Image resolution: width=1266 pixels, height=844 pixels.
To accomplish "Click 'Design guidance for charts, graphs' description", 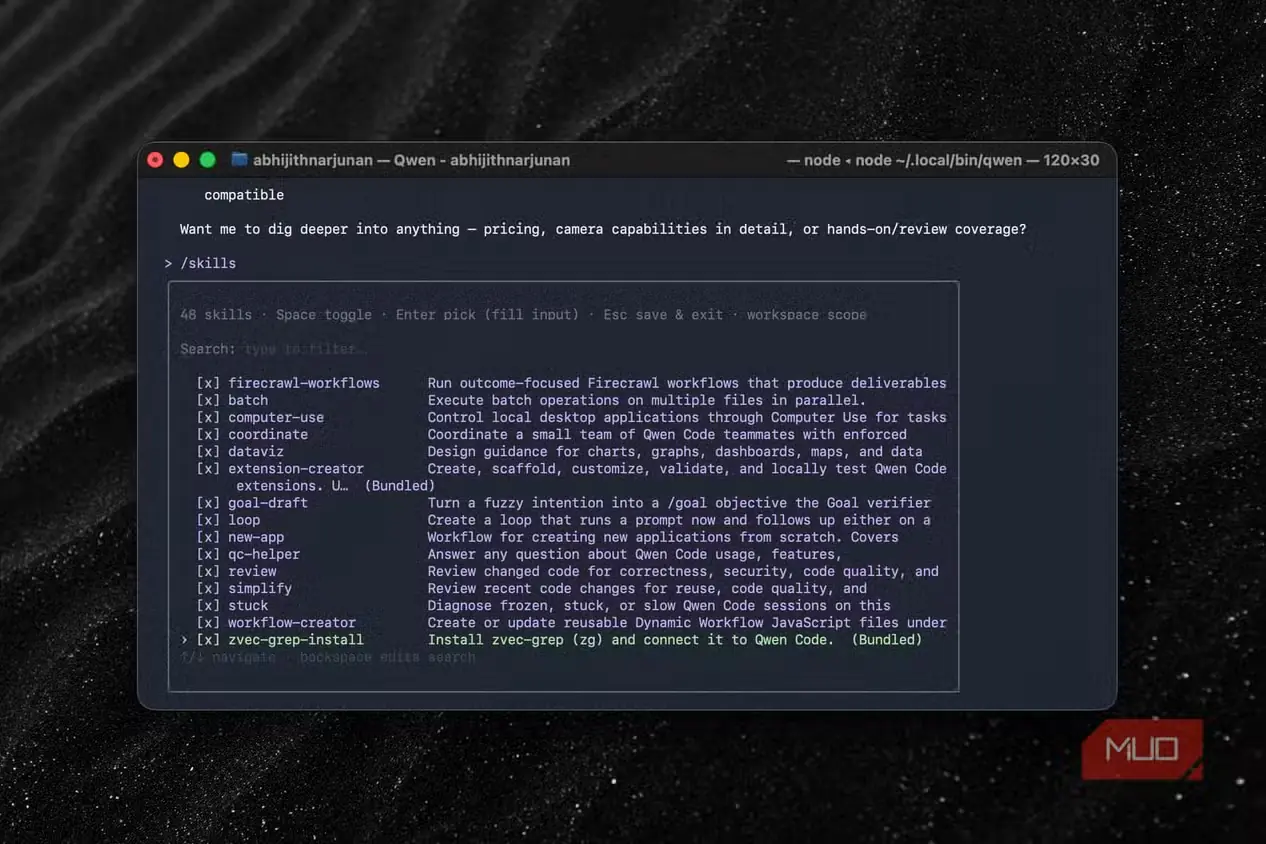I will tap(675, 451).
